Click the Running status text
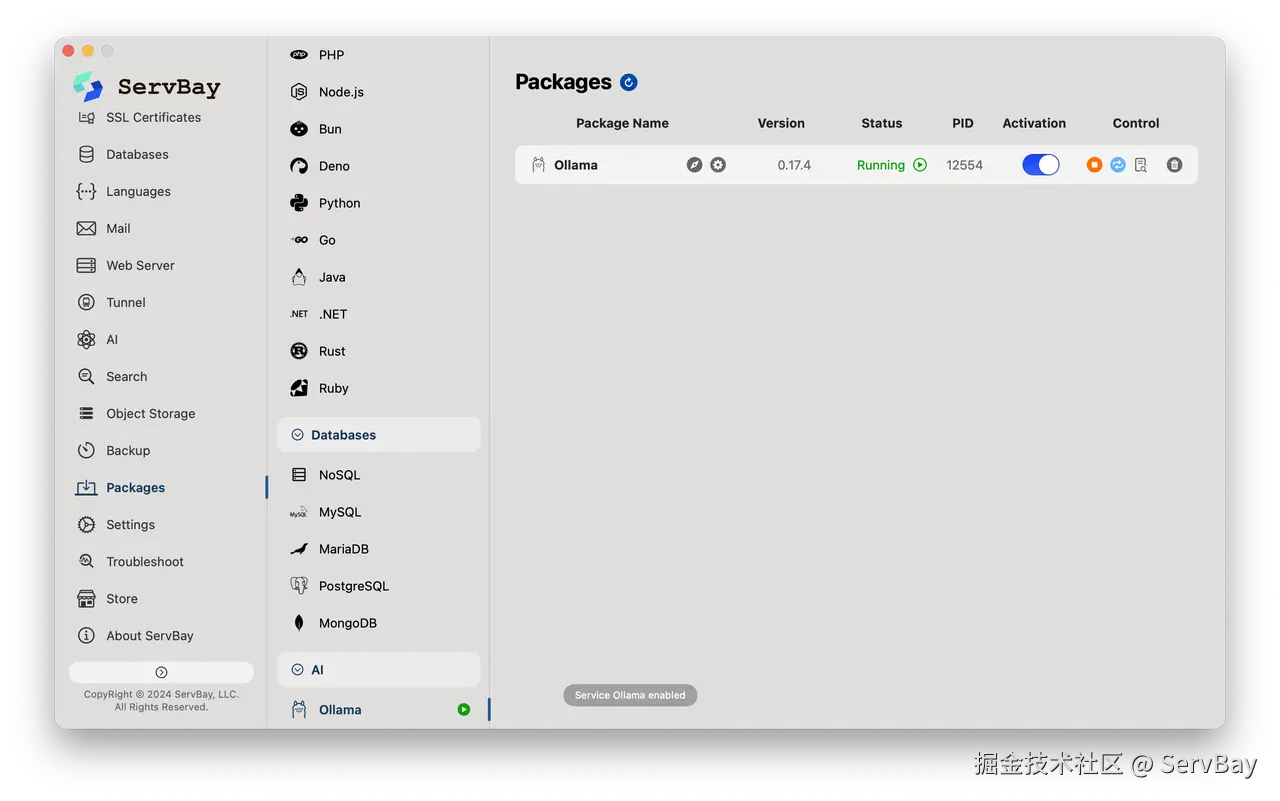 point(881,165)
